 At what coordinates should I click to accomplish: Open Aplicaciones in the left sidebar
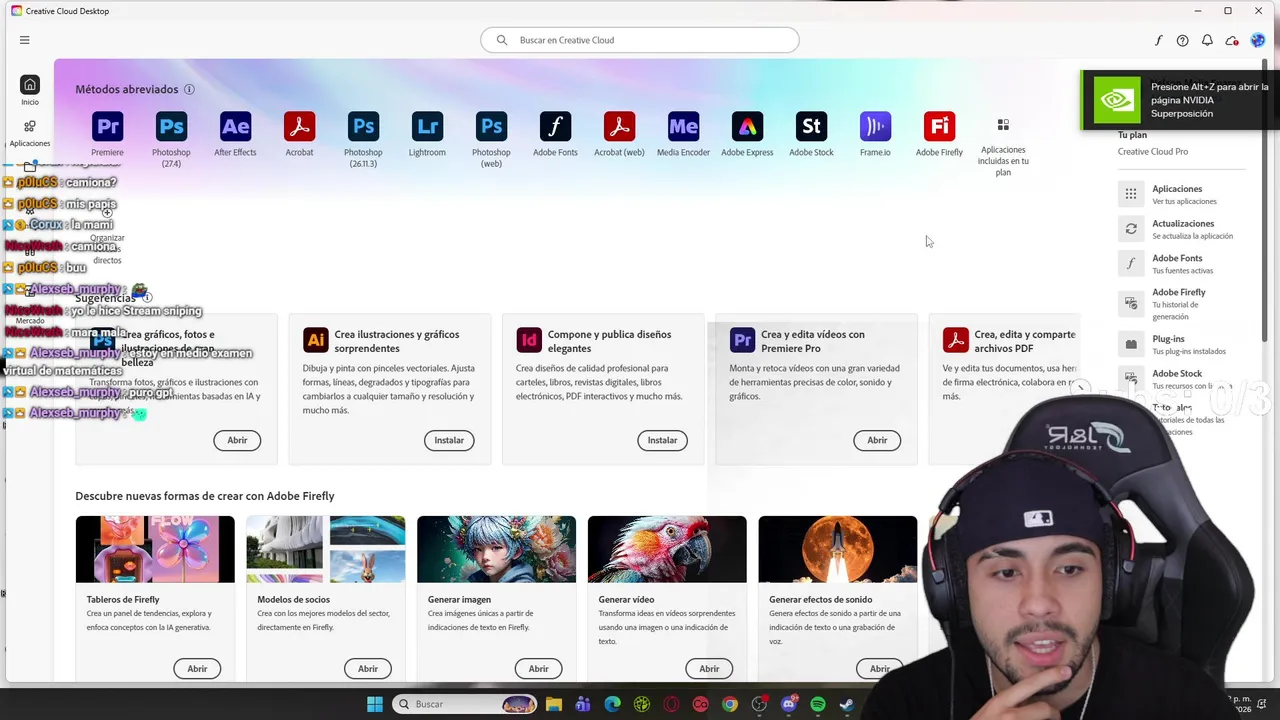pos(30,132)
